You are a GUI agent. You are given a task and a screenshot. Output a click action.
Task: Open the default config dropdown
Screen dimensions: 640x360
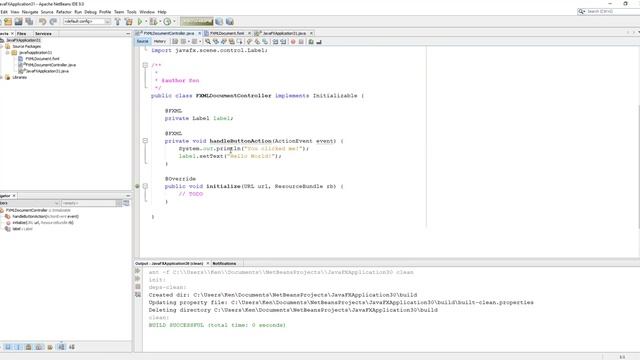pos(87,21)
